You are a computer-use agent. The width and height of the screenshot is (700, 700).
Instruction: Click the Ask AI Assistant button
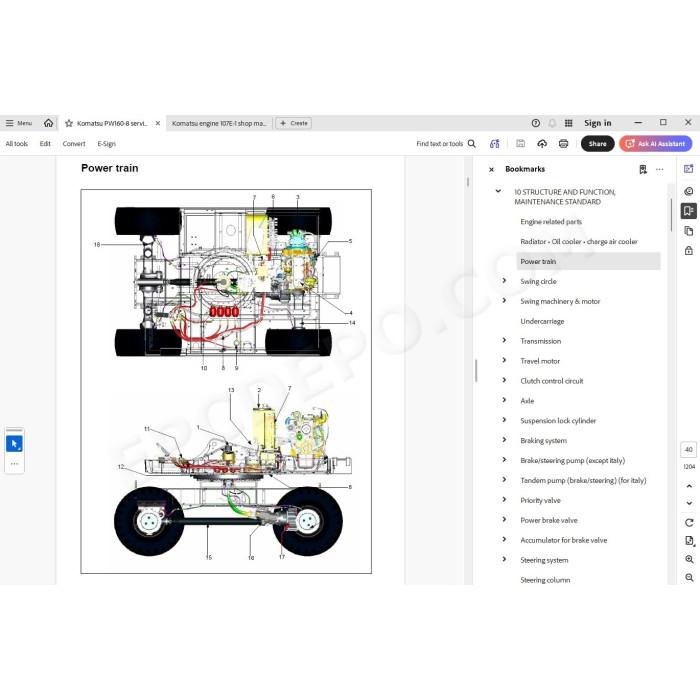(655, 144)
